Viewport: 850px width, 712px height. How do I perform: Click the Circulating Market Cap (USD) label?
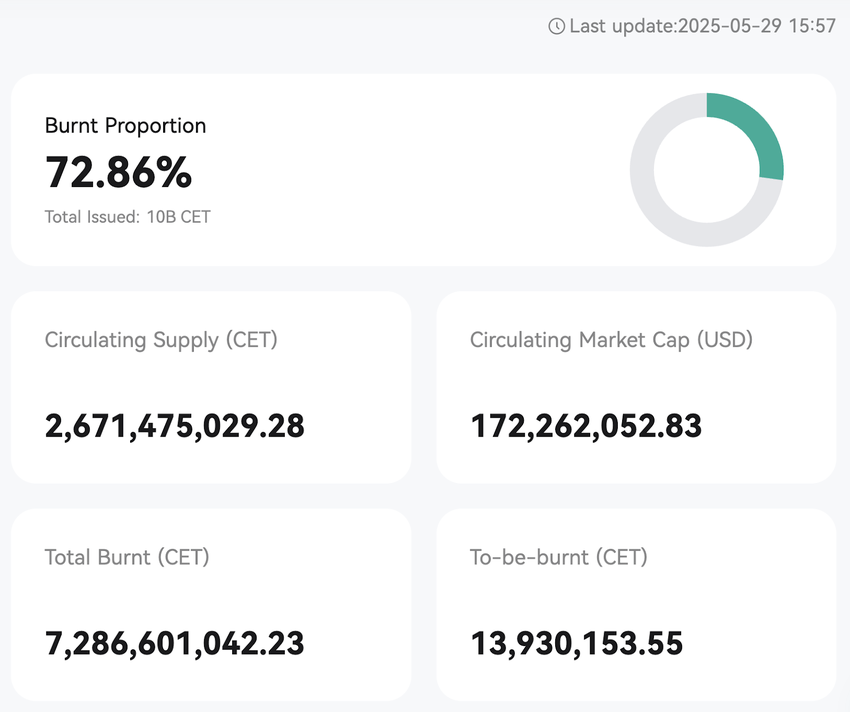pos(611,340)
